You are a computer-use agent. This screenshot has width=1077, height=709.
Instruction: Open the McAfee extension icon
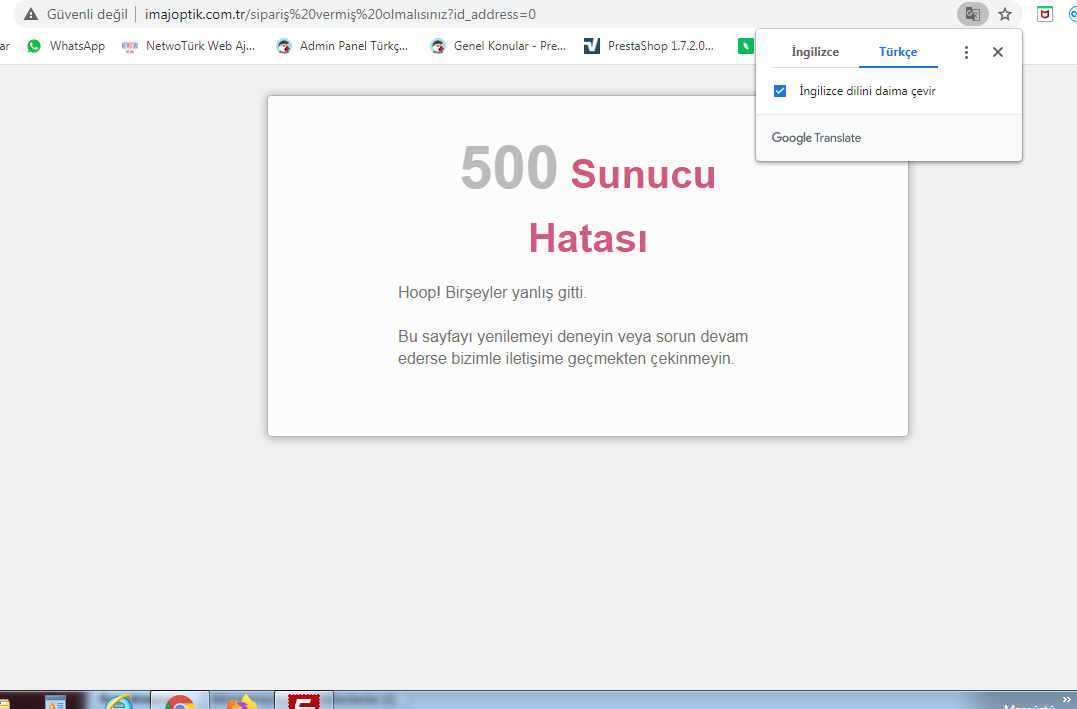pos(1044,14)
